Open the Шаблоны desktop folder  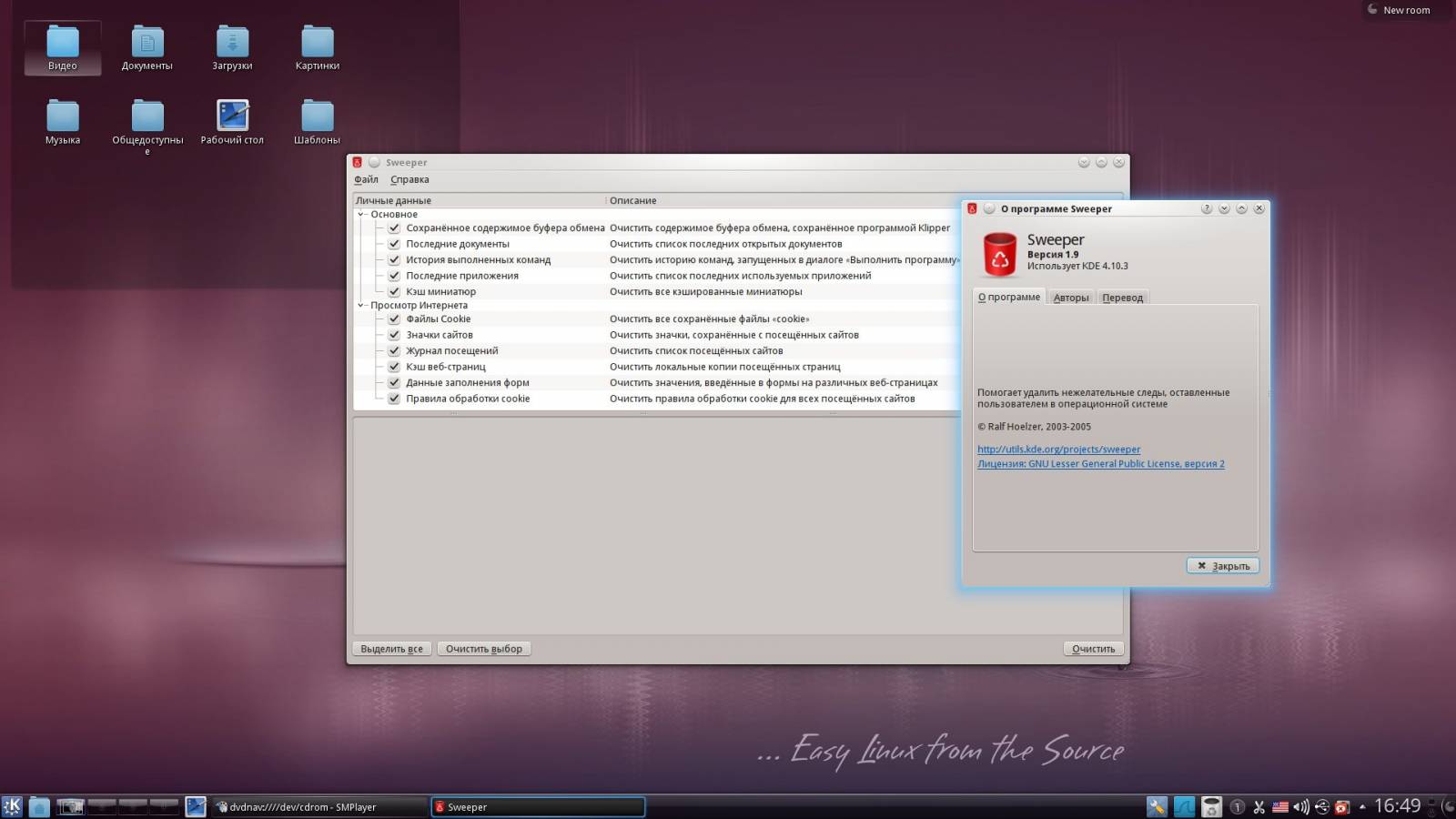pyautogui.click(x=318, y=122)
